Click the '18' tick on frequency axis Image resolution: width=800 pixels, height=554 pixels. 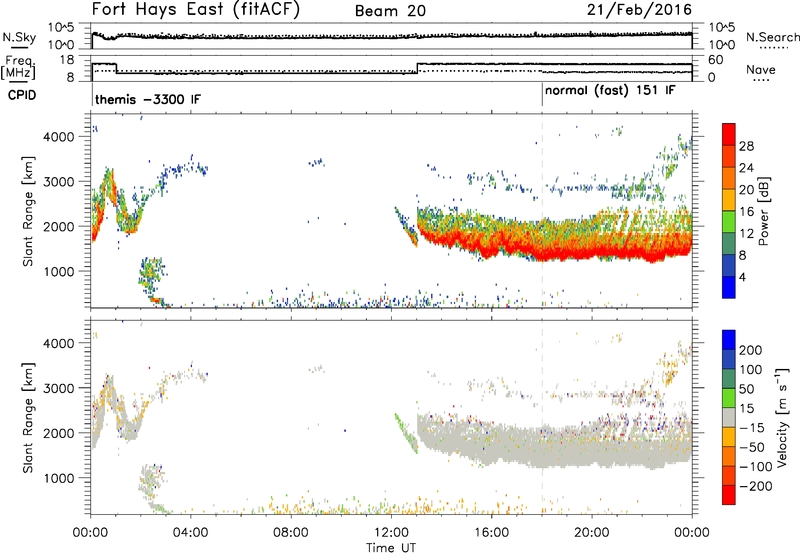[67, 60]
